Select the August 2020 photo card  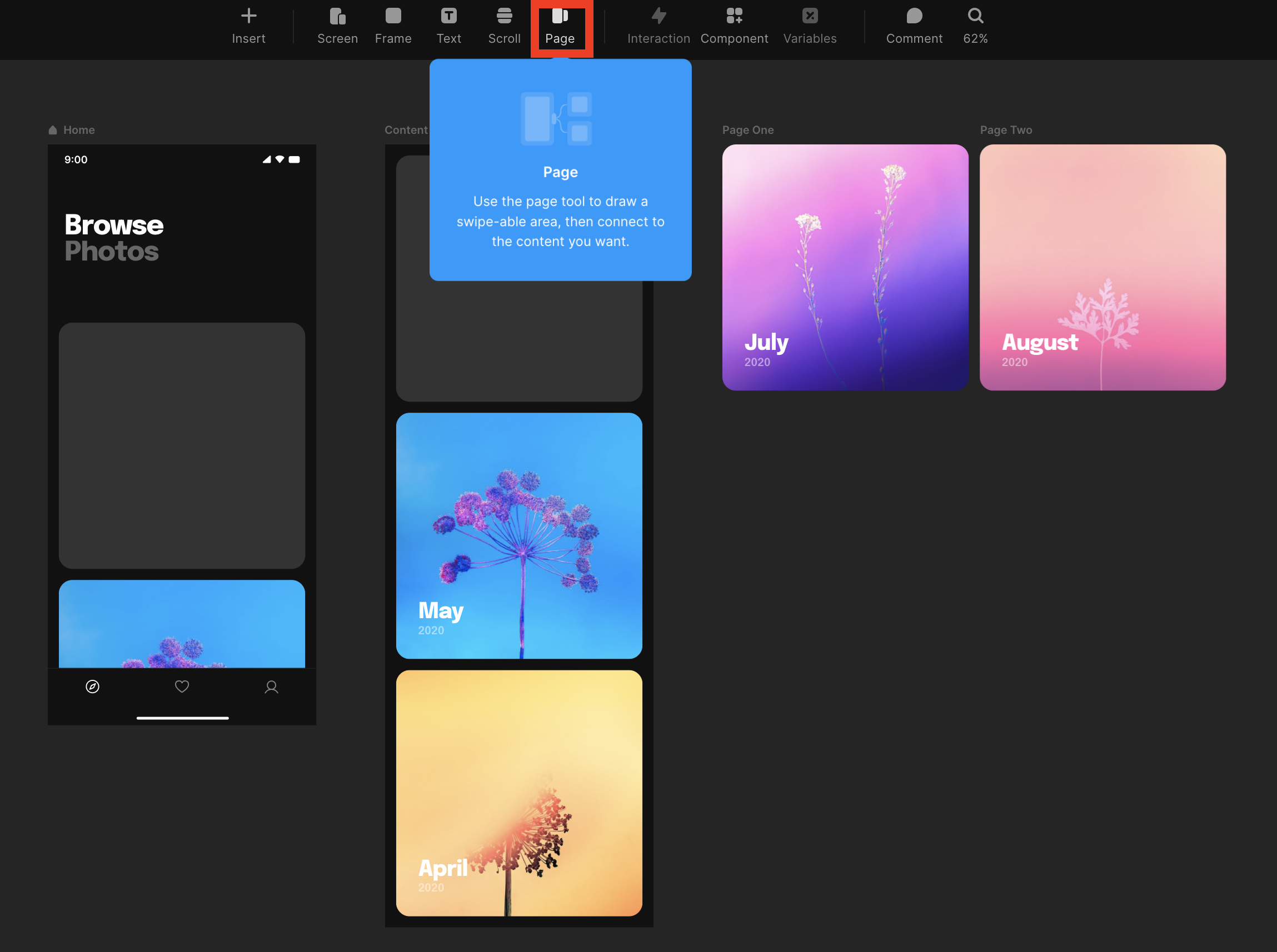[1103, 267]
